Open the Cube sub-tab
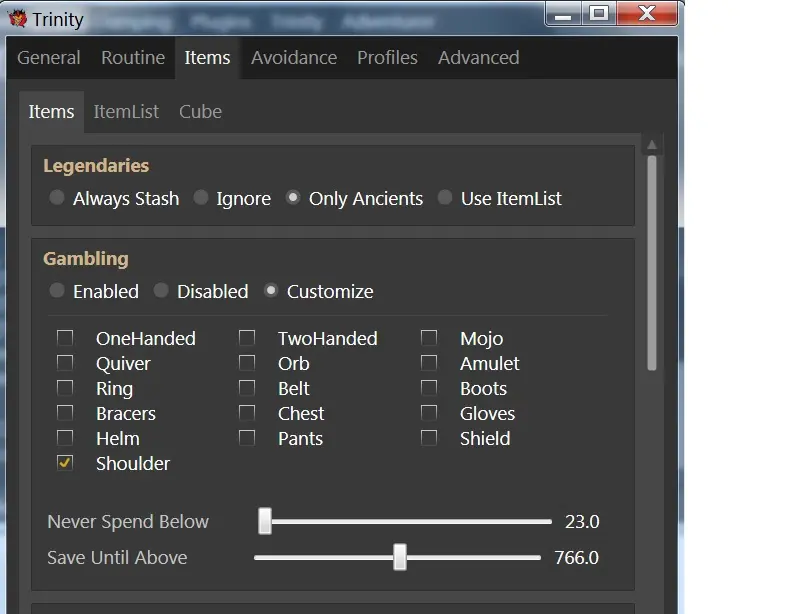 [x=200, y=111]
